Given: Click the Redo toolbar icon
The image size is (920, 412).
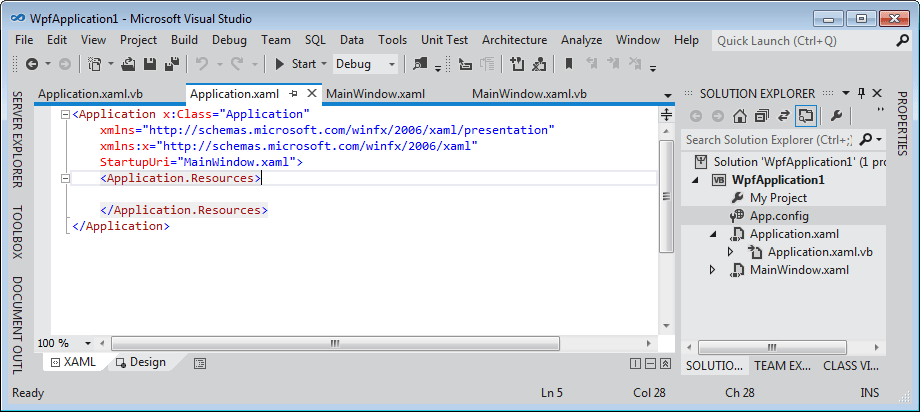Looking at the screenshot, I should pos(237,64).
